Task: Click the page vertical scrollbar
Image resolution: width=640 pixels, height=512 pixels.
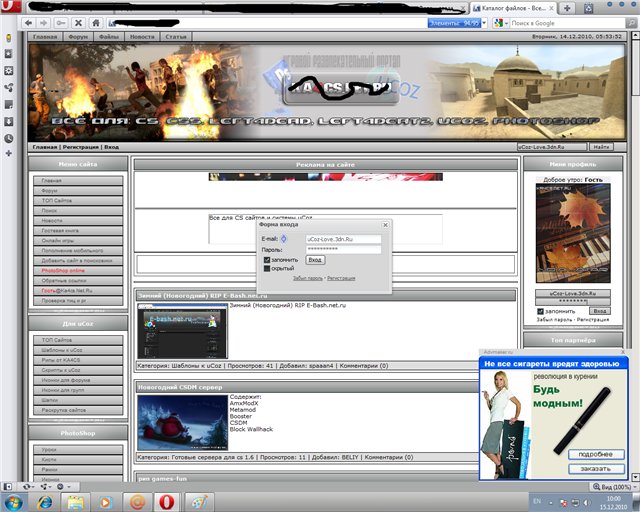Action: point(635,257)
